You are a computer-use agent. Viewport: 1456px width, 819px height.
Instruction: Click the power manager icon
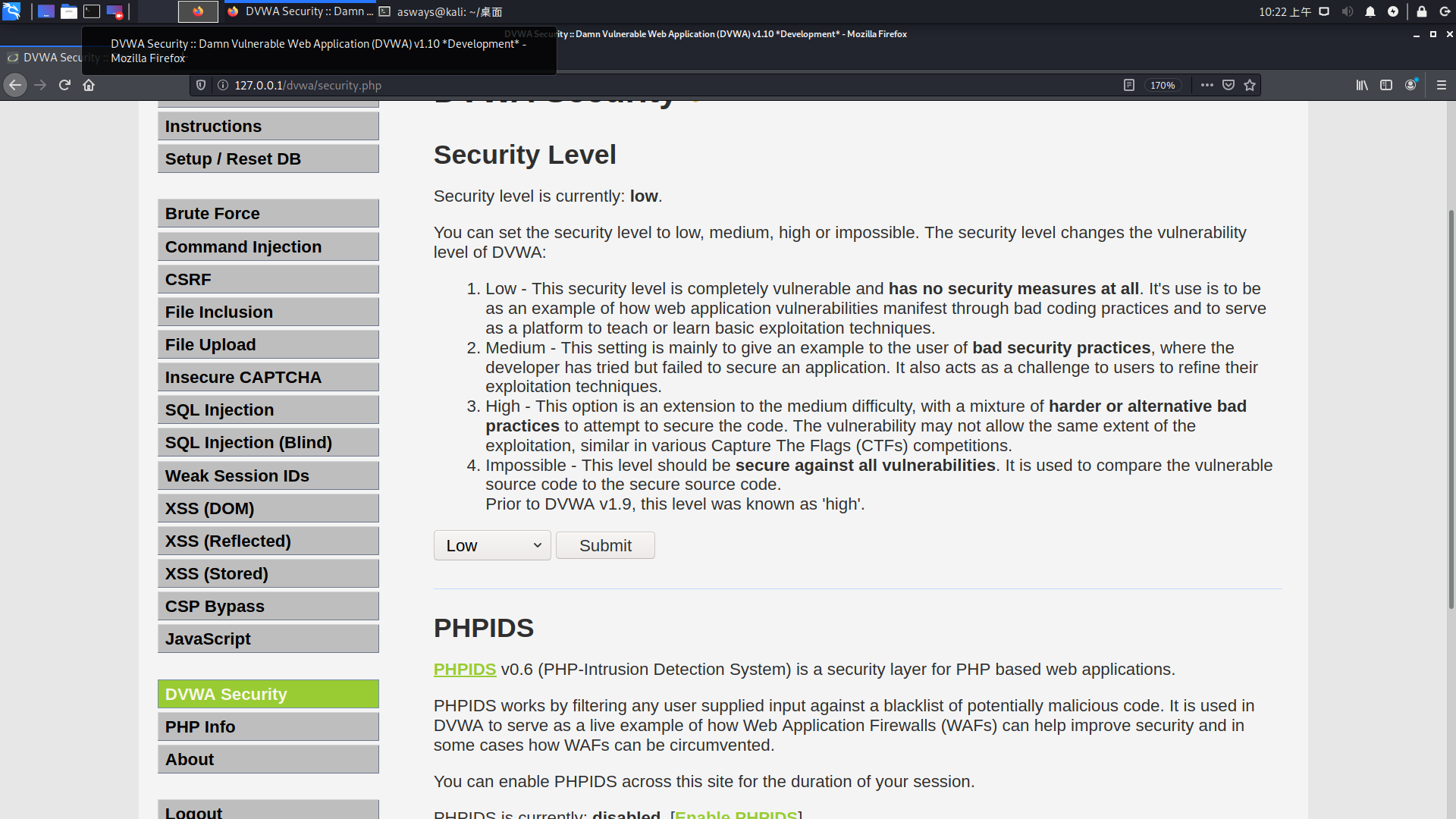(1393, 11)
